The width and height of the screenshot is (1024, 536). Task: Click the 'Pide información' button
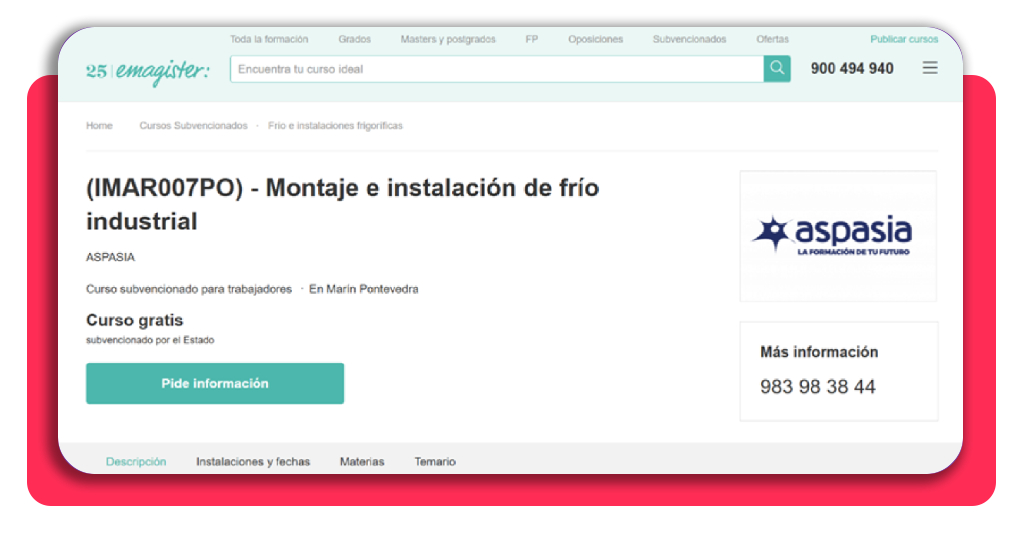(x=215, y=383)
